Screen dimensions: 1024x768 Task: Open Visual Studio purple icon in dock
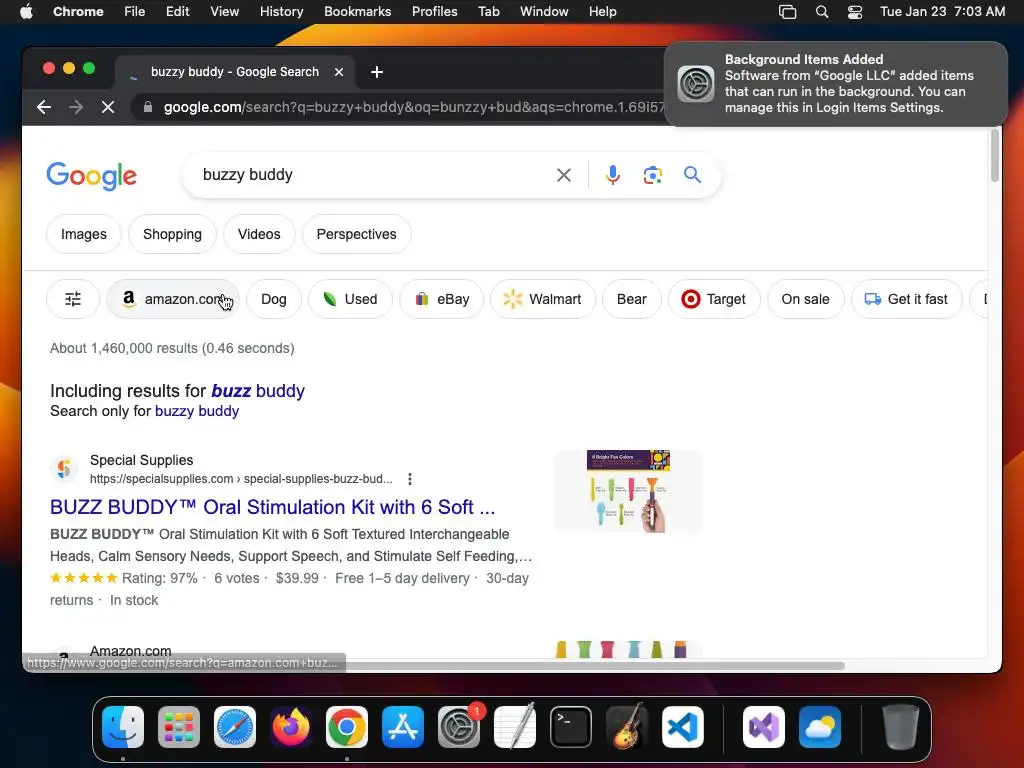pos(764,727)
